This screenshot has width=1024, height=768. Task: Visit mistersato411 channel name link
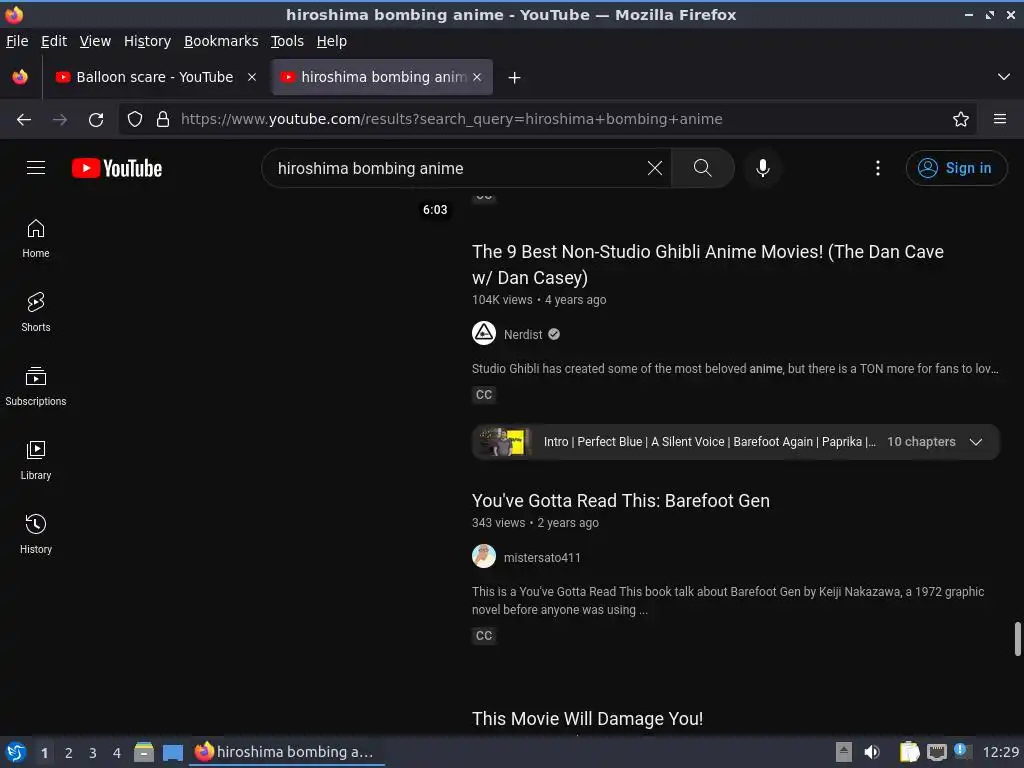(542, 558)
